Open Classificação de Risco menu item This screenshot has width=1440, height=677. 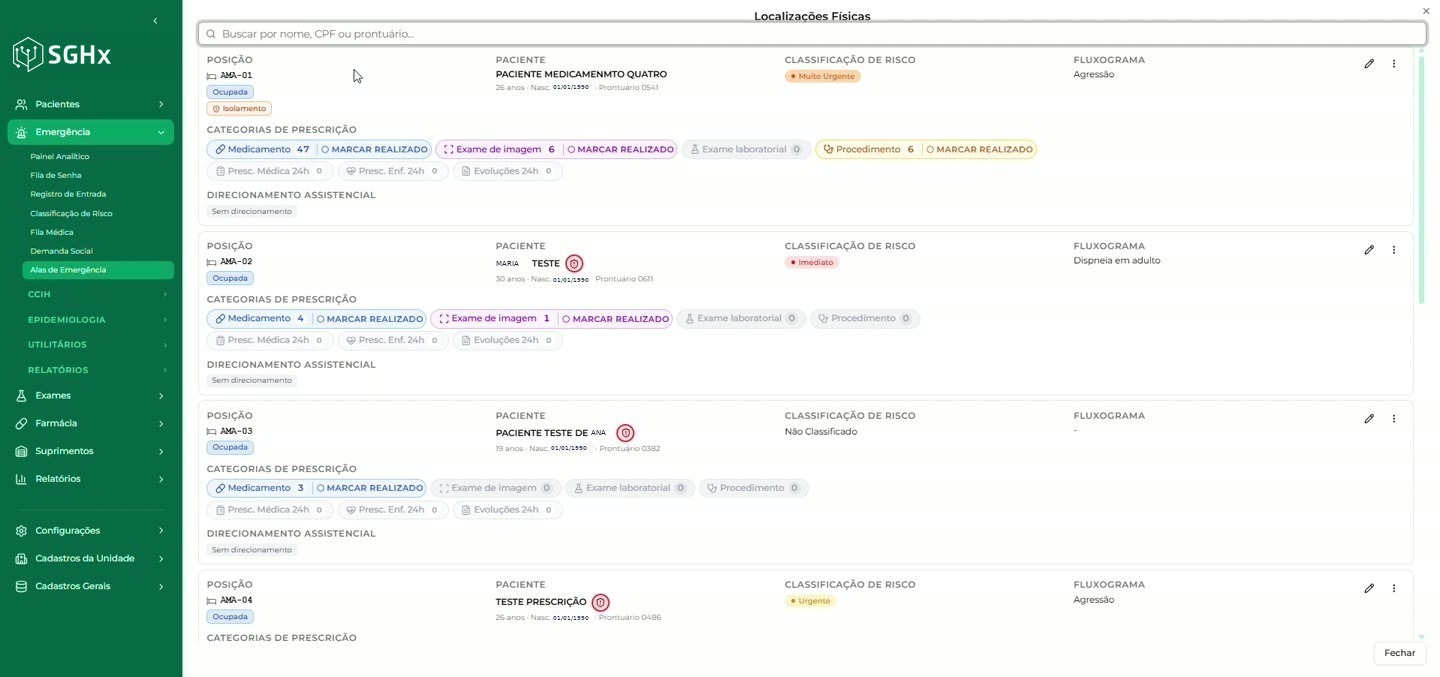click(71, 214)
